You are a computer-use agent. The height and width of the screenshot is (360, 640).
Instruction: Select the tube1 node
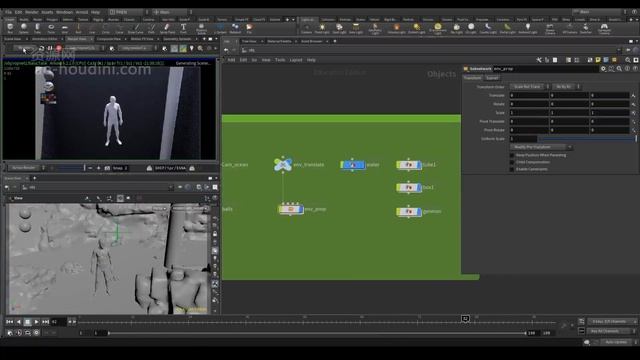409,164
